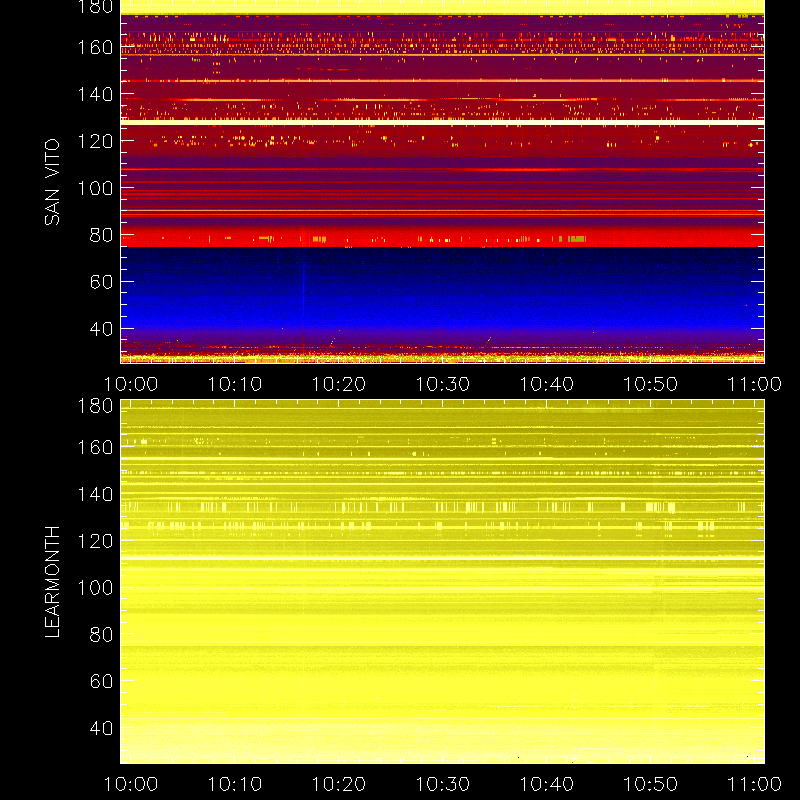Click 10:00 time label under Learmonth plot
800x800 pixels.
131,784
